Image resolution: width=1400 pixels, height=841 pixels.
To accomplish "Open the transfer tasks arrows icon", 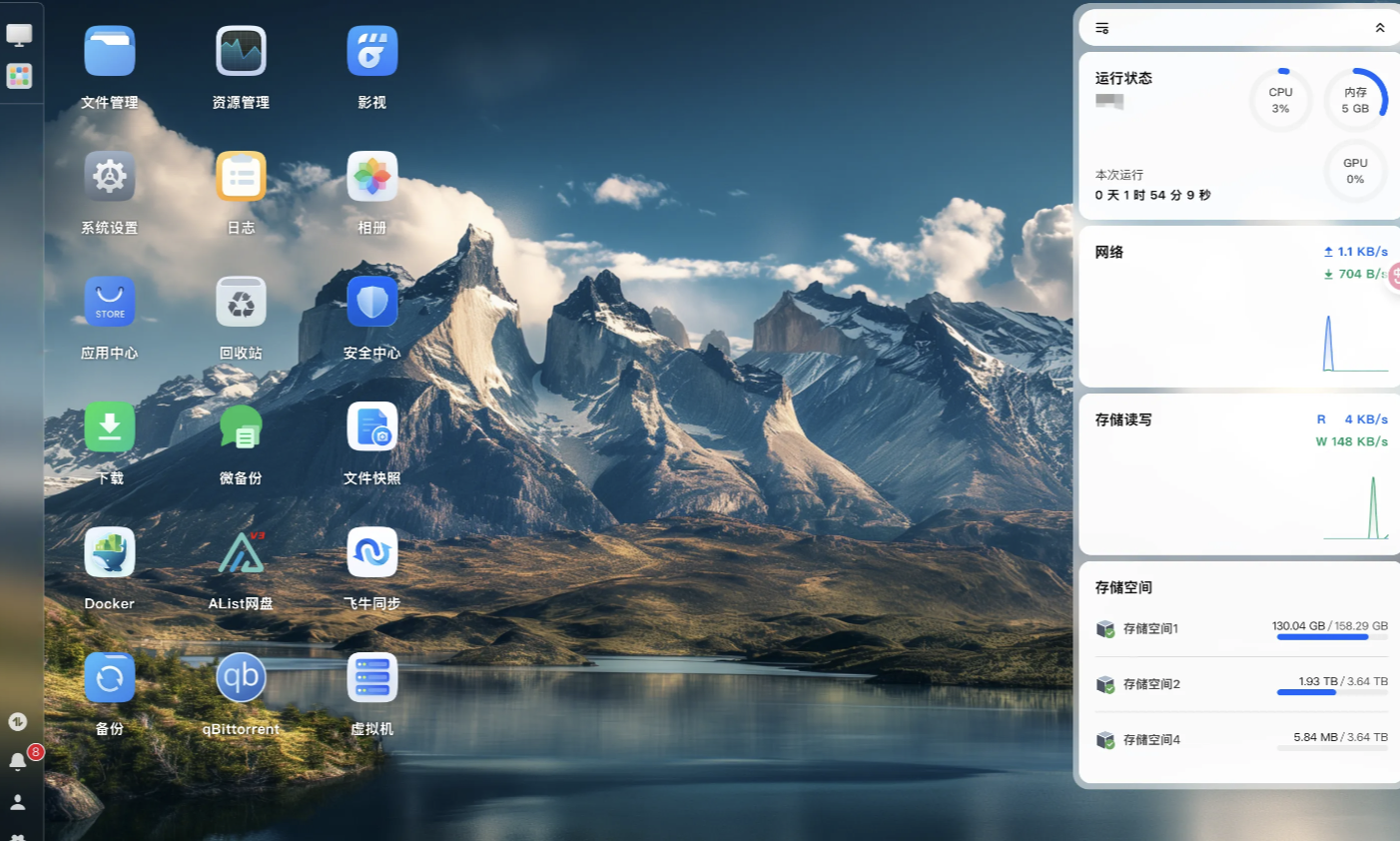I will (x=18, y=721).
